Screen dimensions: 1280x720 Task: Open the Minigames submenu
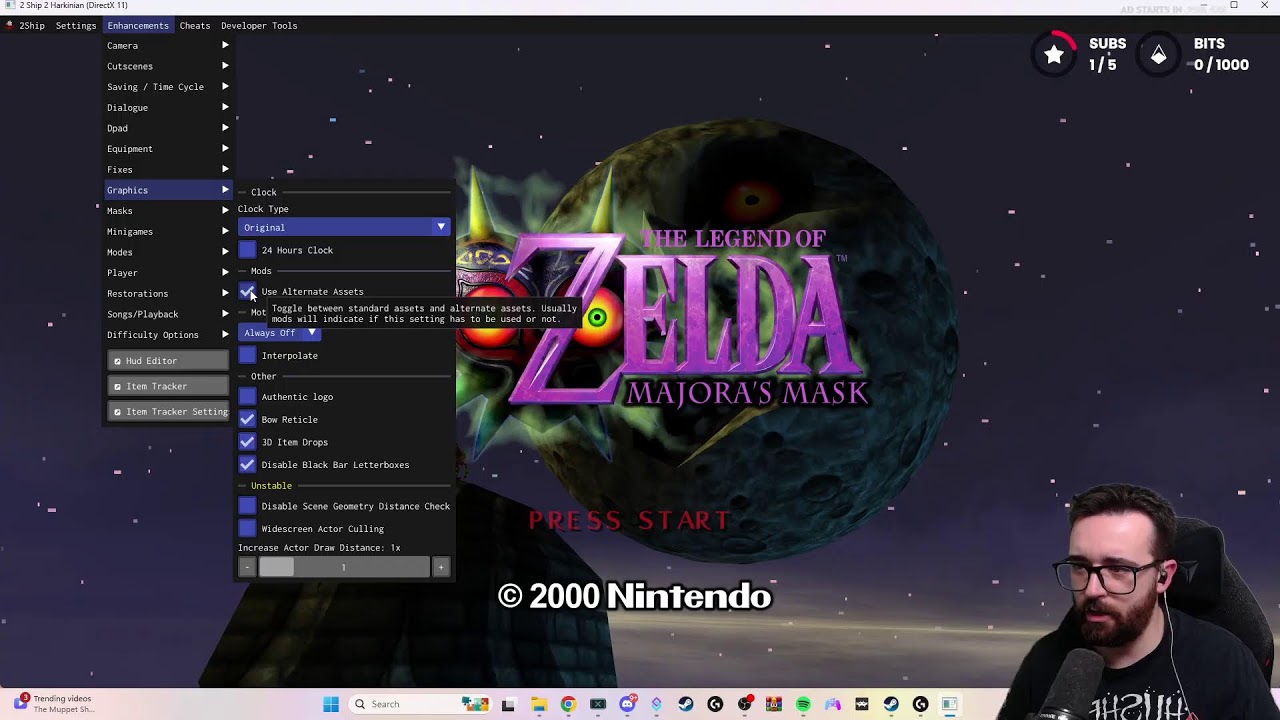168,232
